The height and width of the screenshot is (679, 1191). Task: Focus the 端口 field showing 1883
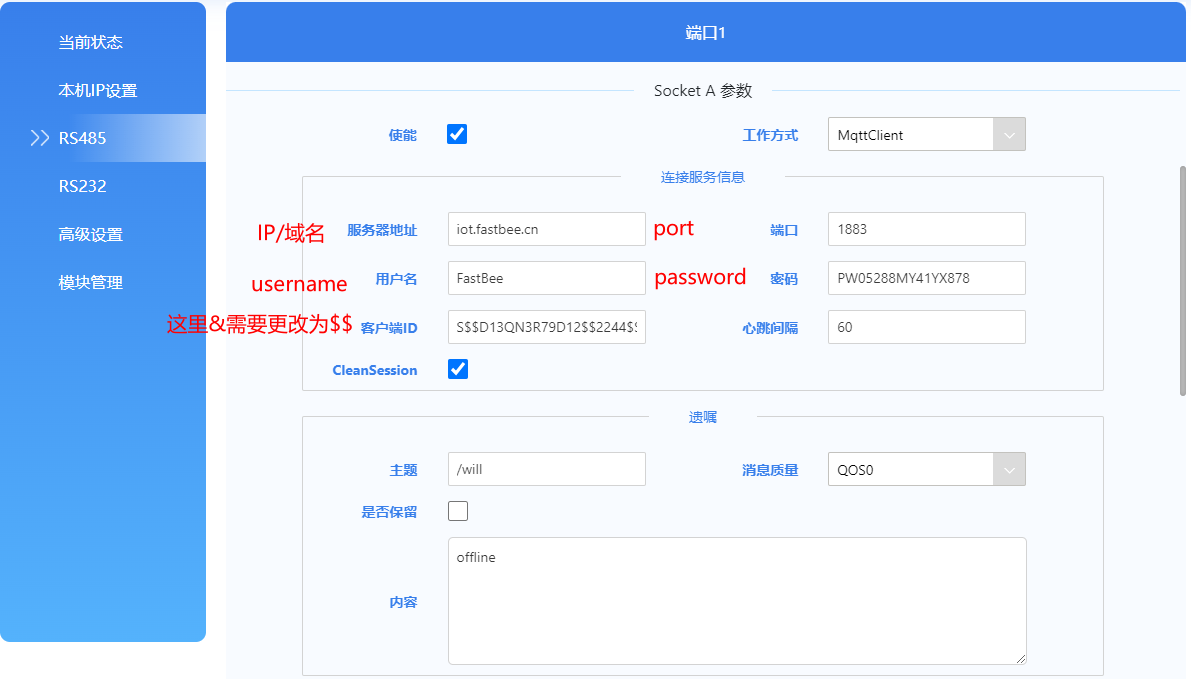[926, 229]
